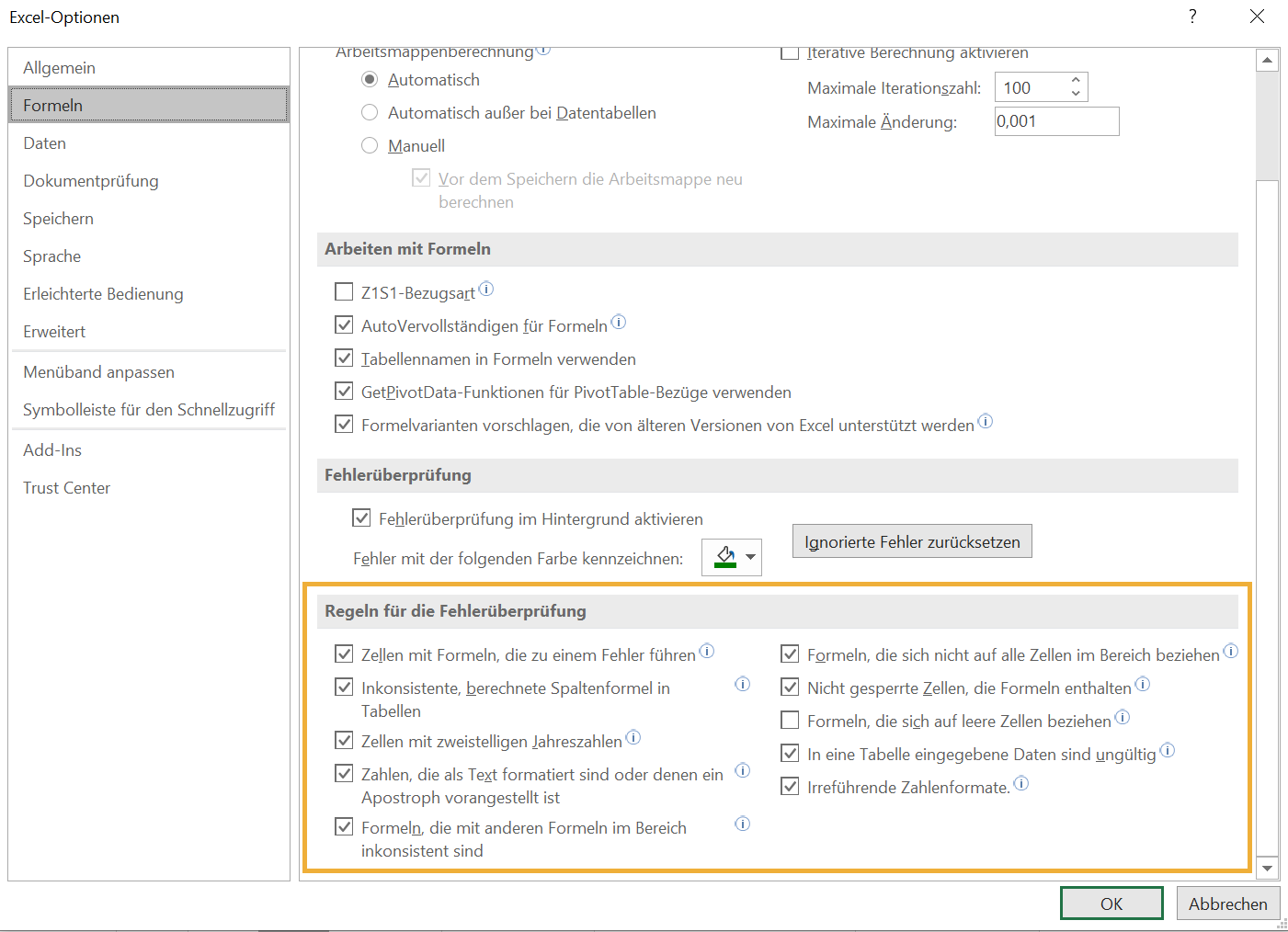Viewport: 1288px width, 932px height.
Task: Click inside the Maximale Änderung field
Action: (1055, 120)
